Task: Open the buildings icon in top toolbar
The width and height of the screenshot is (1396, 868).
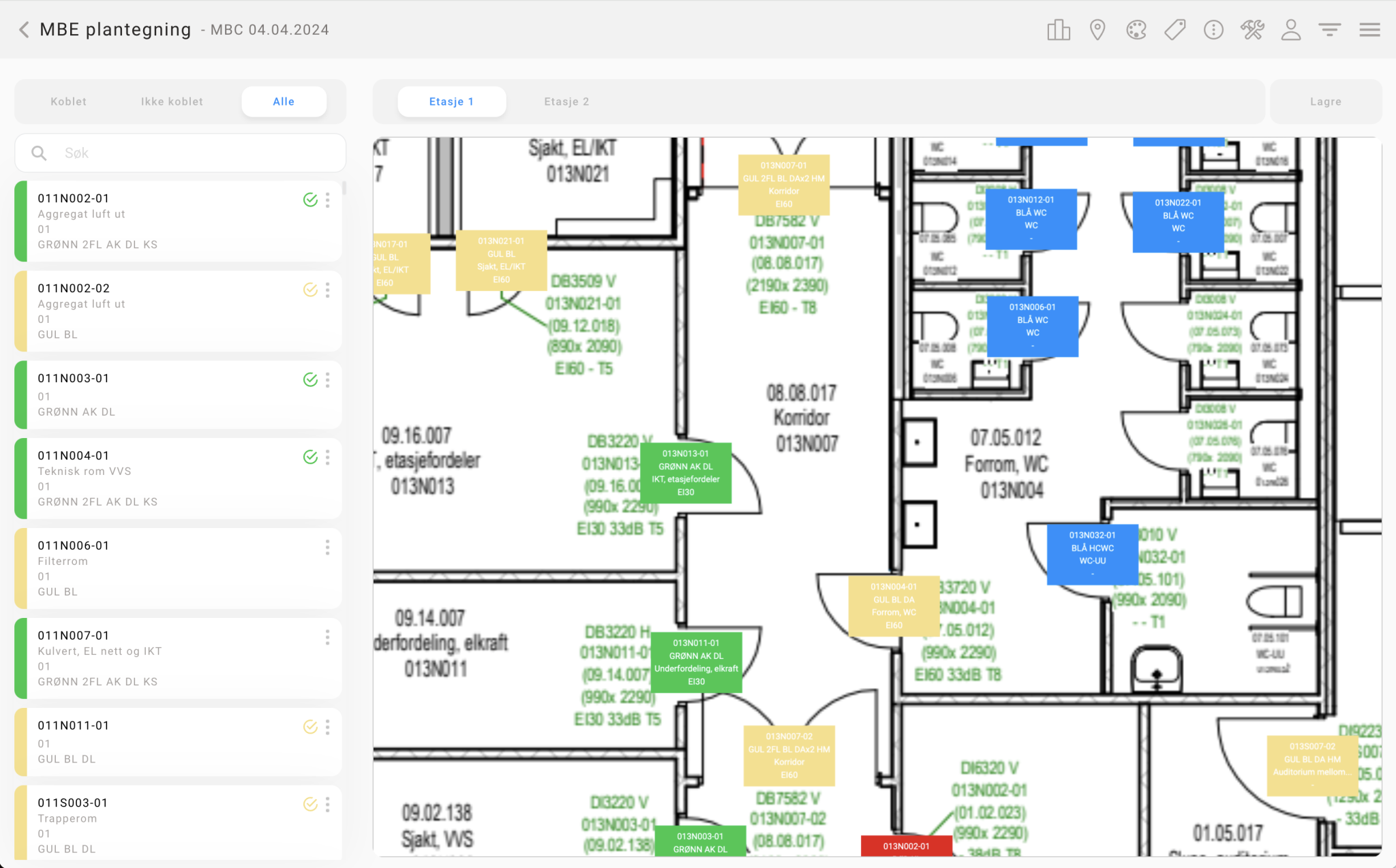Action: (1059, 30)
